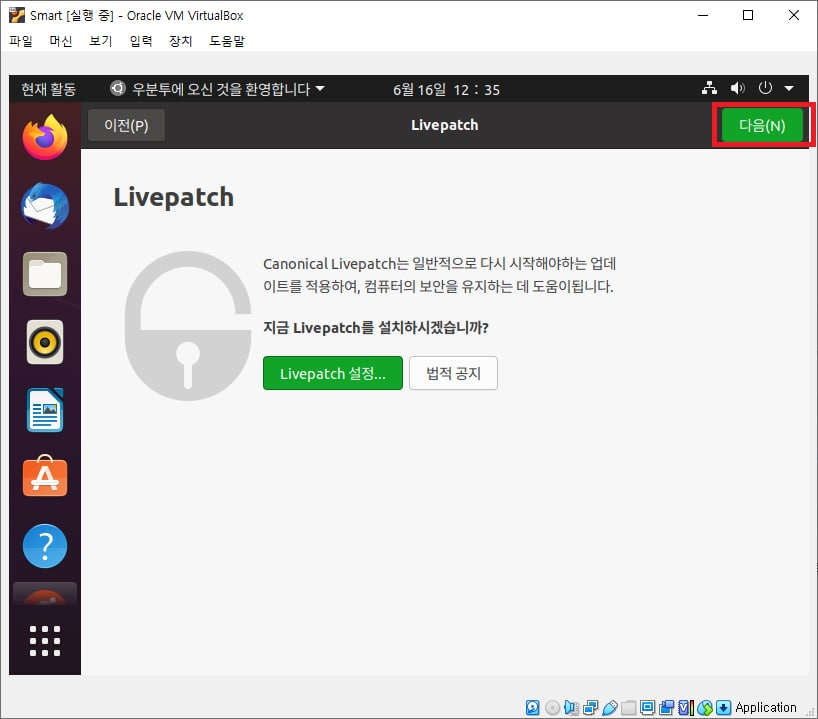Viewport: 818px width, 719px height.
Task: Launch Rhythmbox music player from the dock
Action: (45, 342)
